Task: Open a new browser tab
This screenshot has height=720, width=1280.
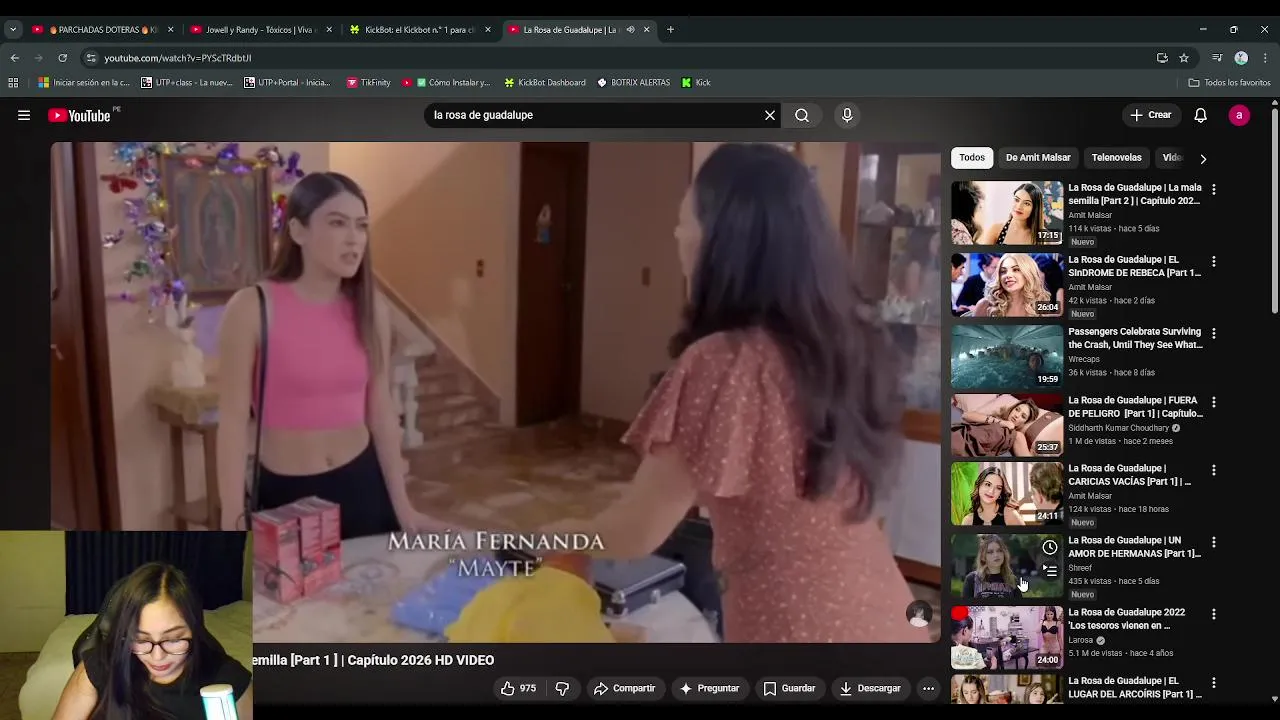Action: coord(670,30)
